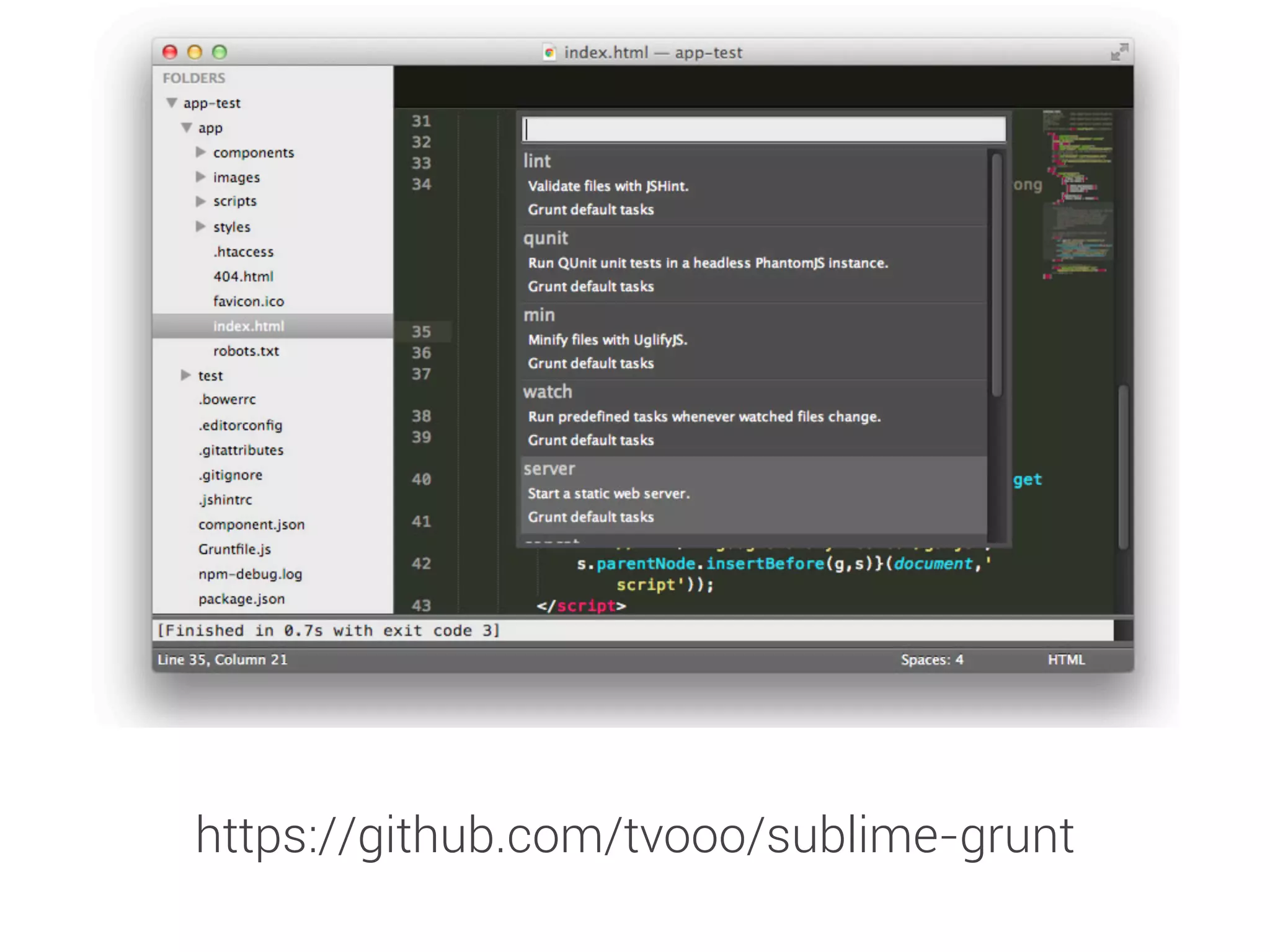
Task: Choose the min Grunt task
Action: coord(753,340)
